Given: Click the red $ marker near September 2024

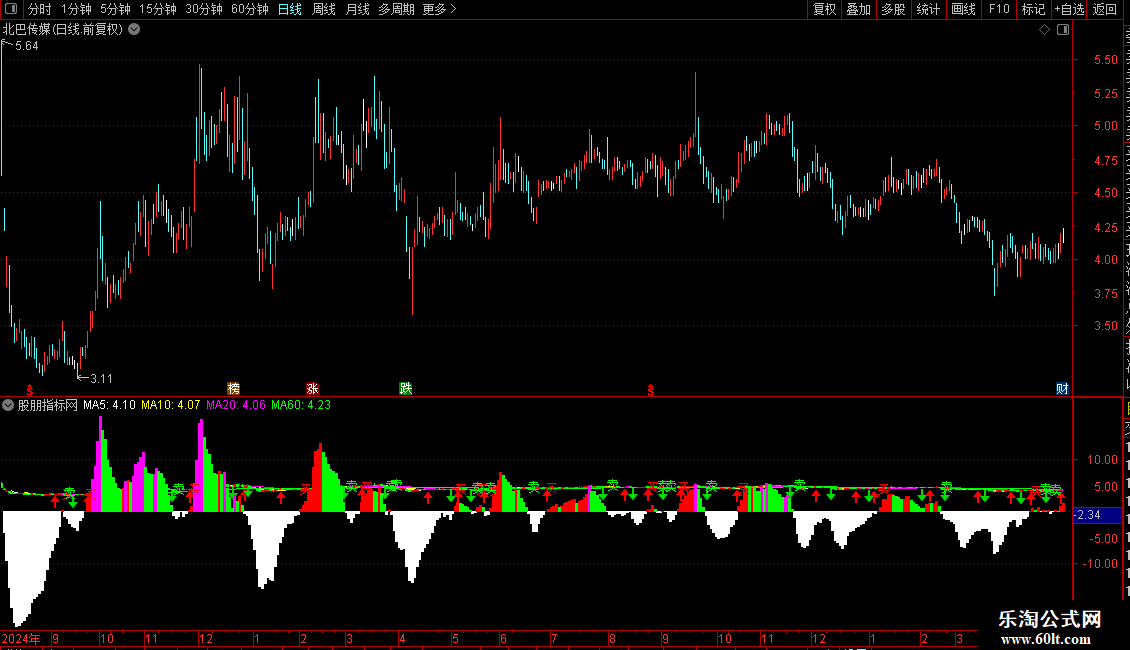Looking at the screenshot, I should point(30,390).
